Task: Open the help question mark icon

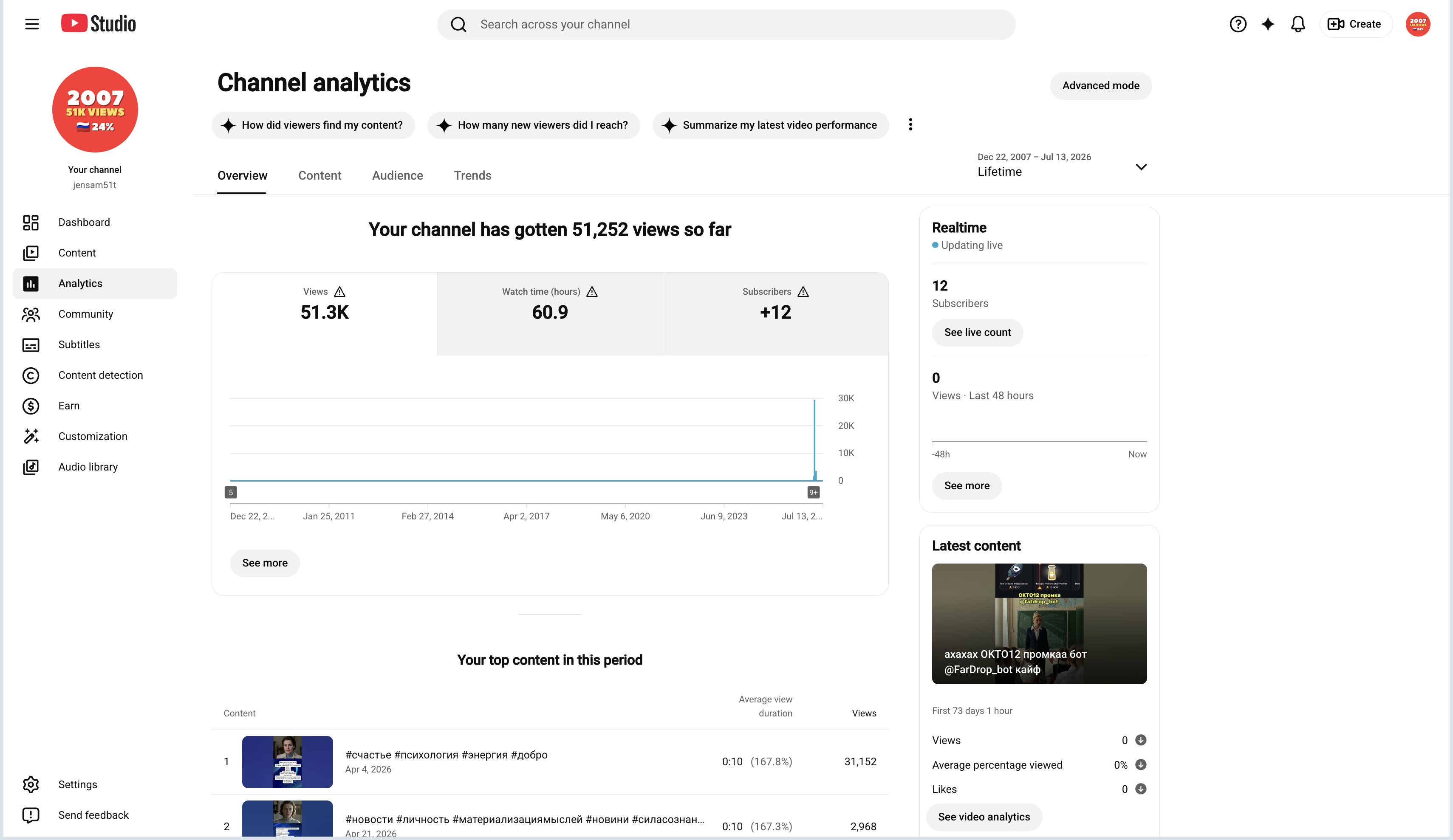Action: point(1237,24)
